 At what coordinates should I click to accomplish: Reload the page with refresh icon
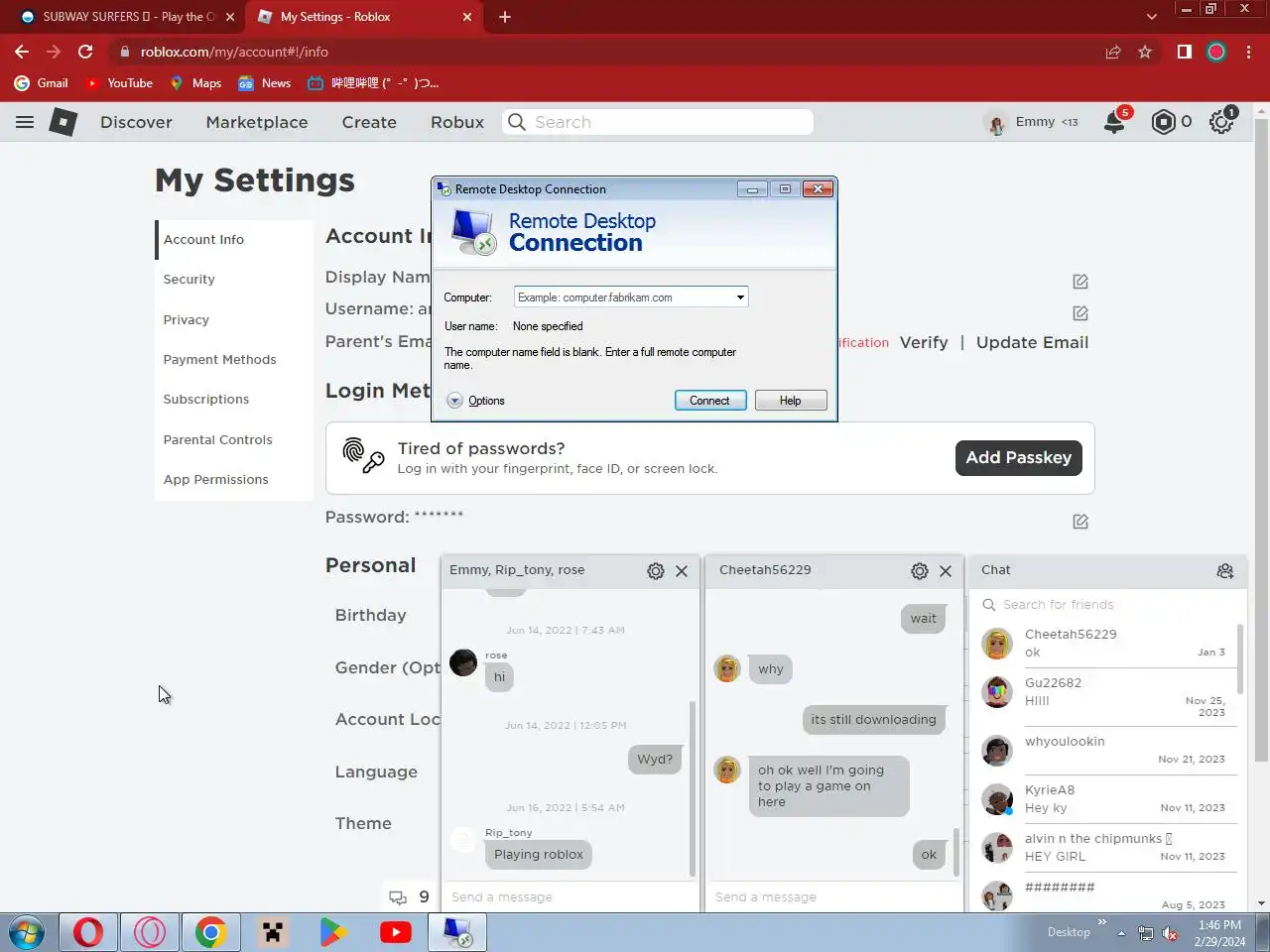[x=85, y=52]
